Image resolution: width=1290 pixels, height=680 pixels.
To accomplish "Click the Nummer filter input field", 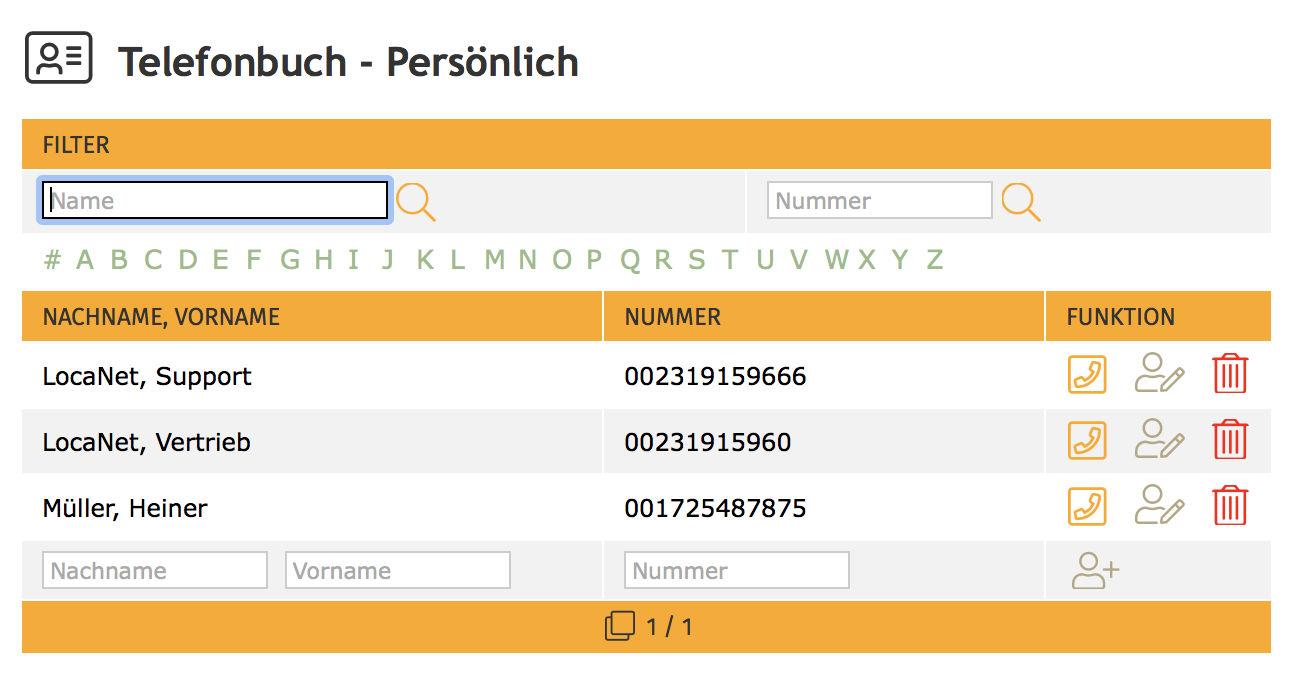I will [879, 201].
